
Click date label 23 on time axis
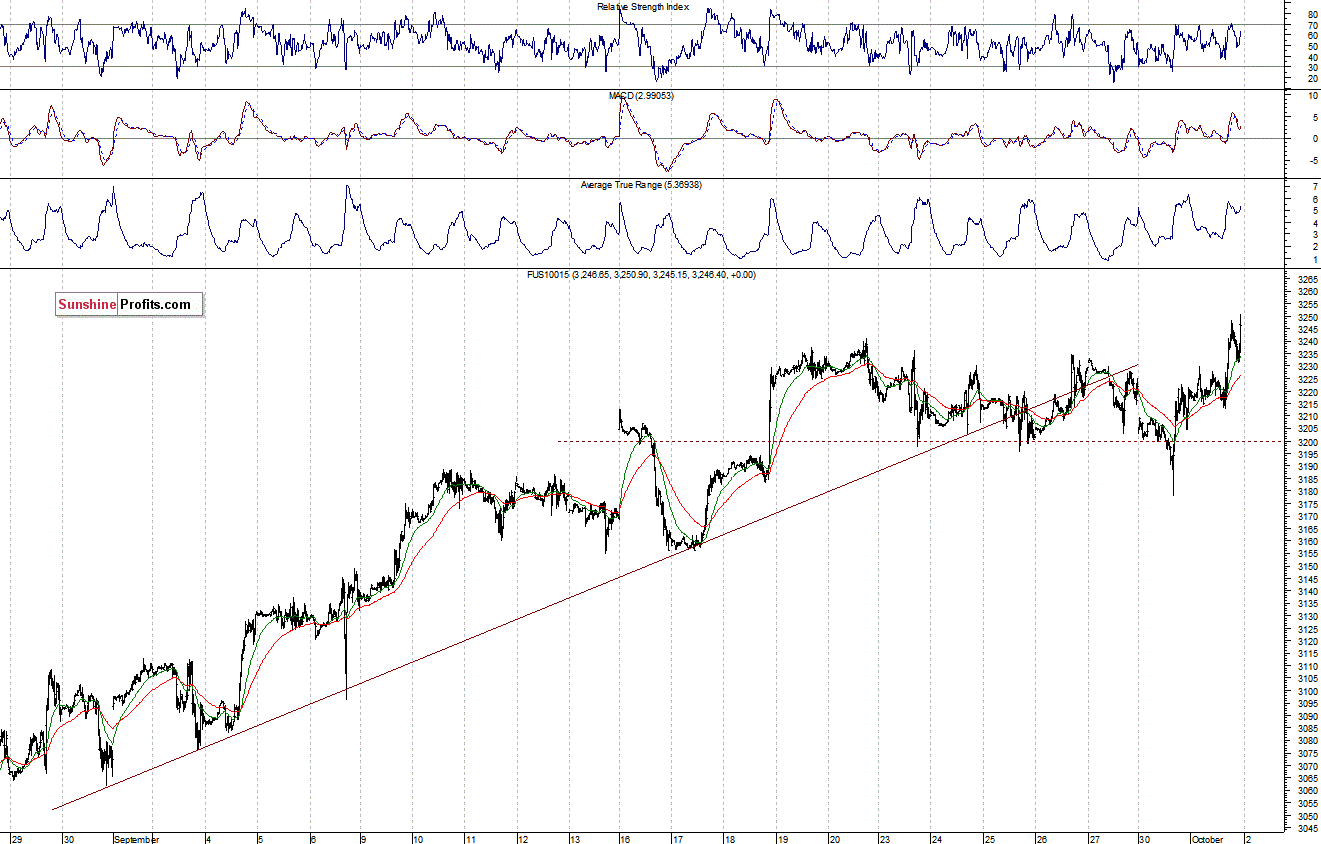pyautogui.click(x=886, y=839)
